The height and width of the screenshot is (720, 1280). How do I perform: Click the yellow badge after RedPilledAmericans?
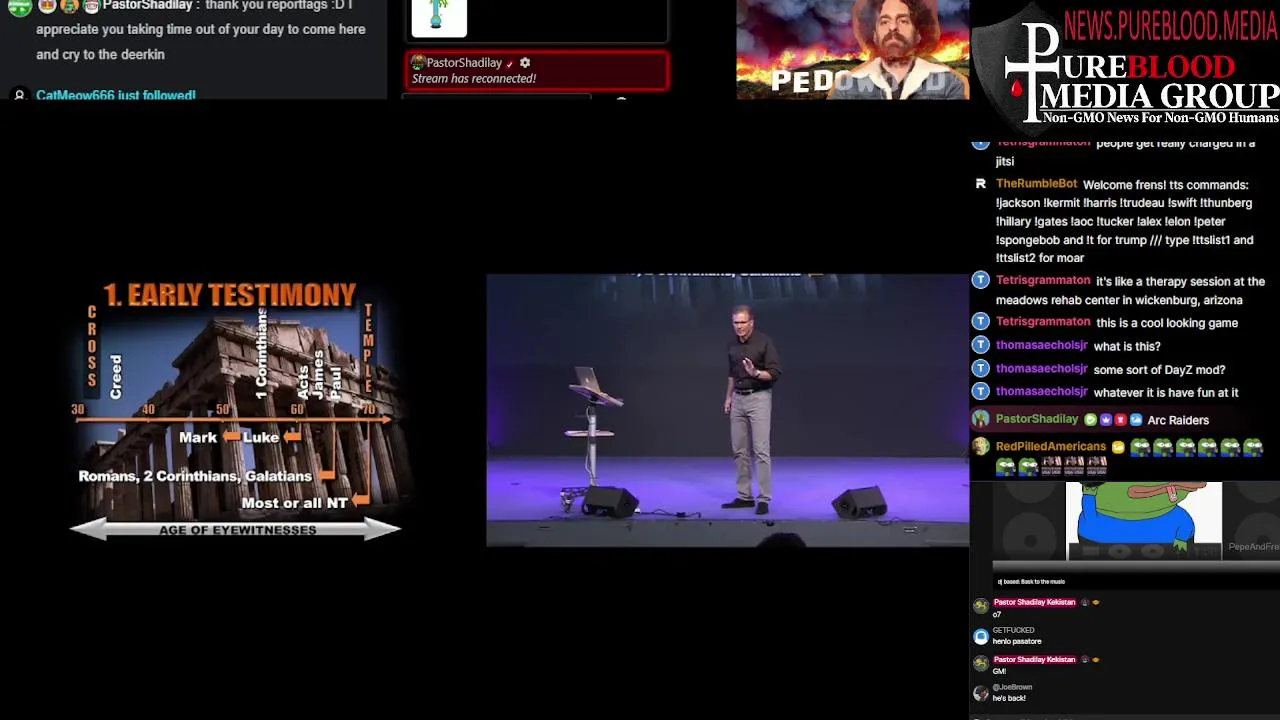point(1118,447)
